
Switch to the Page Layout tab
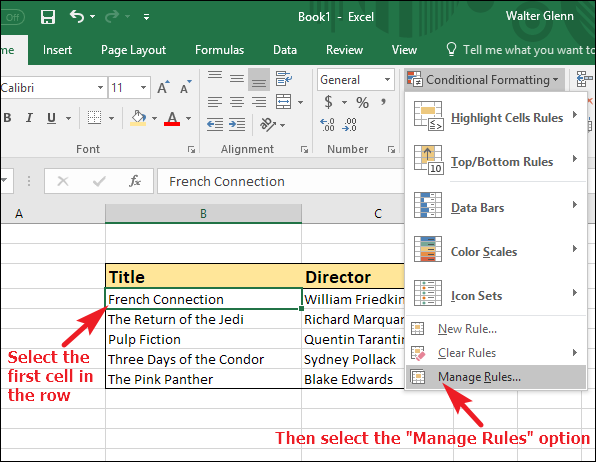coord(133,50)
